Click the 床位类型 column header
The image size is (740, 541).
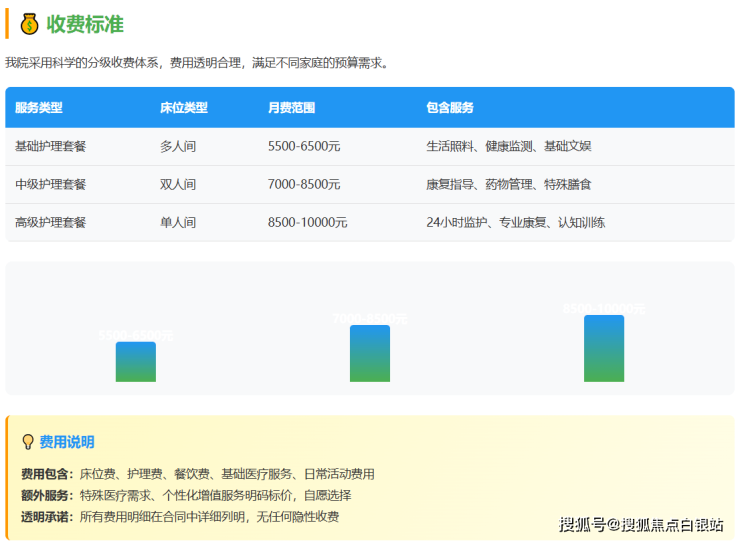coord(184,108)
